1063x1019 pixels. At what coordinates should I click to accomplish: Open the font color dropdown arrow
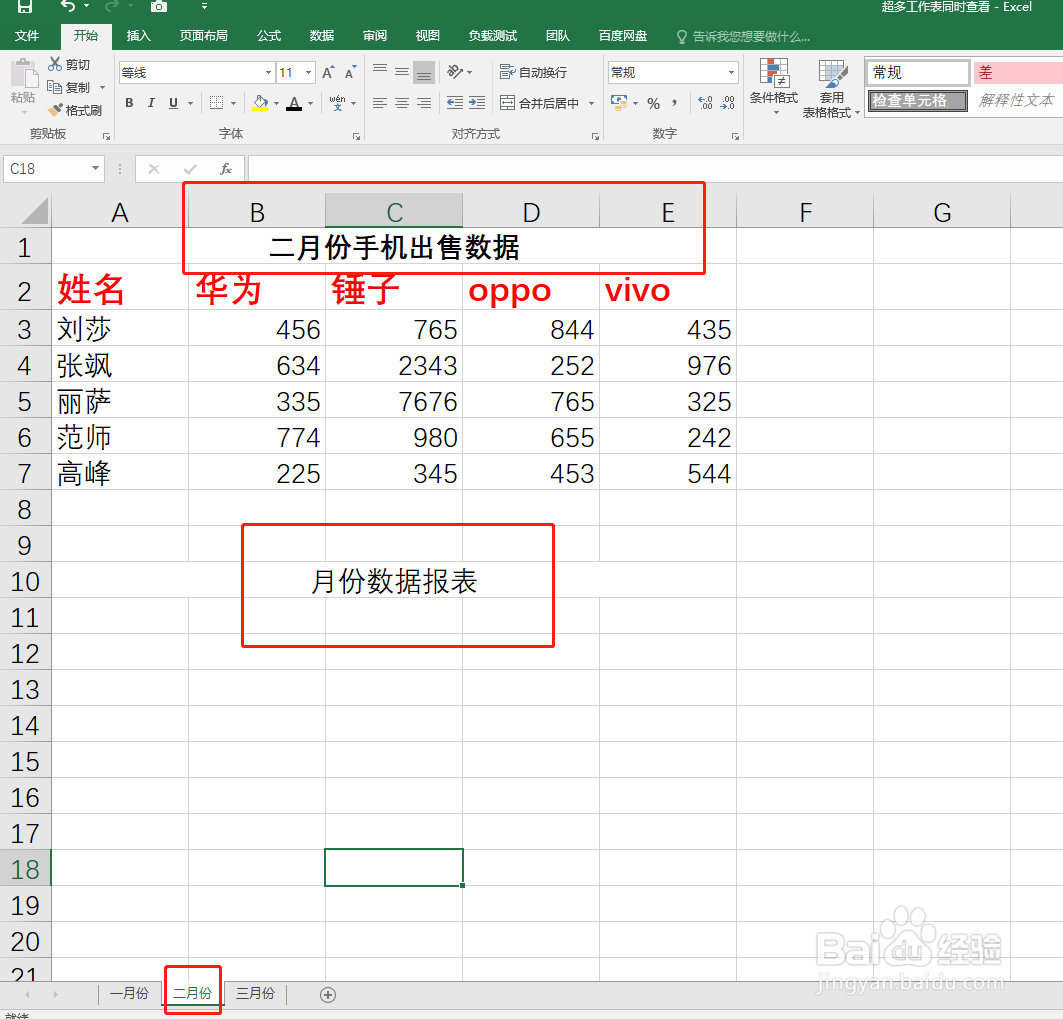(310, 104)
